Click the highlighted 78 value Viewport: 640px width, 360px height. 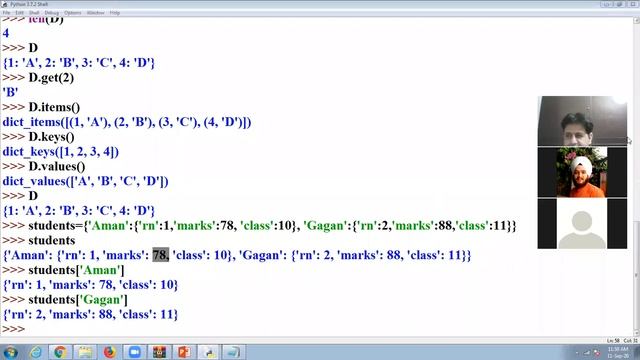click(x=160, y=255)
